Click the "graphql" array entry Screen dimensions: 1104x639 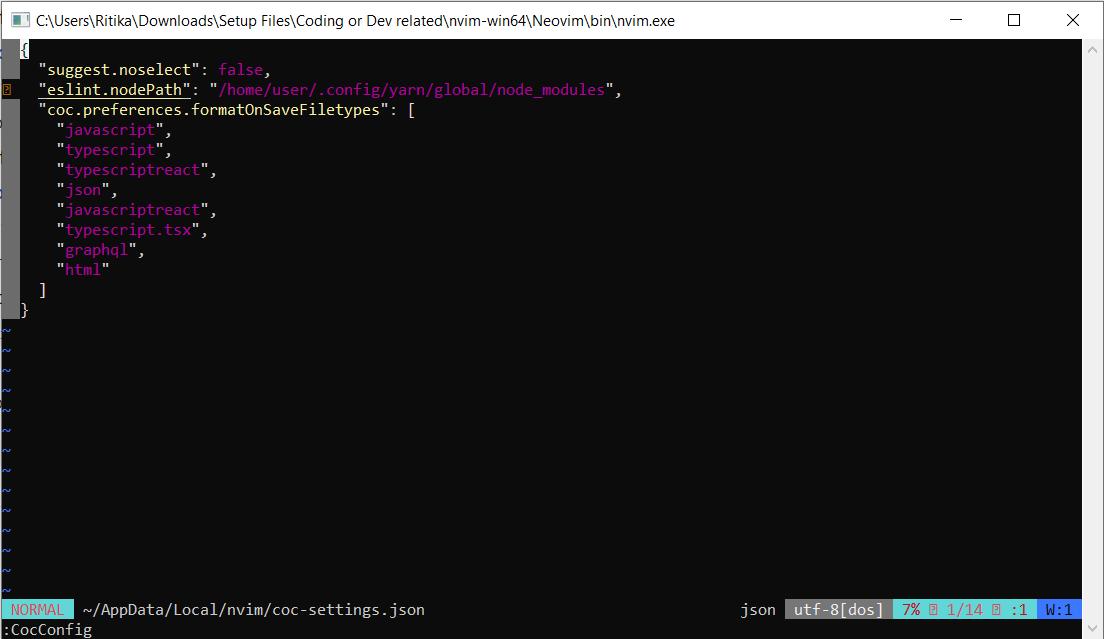[x=96, y=250]
